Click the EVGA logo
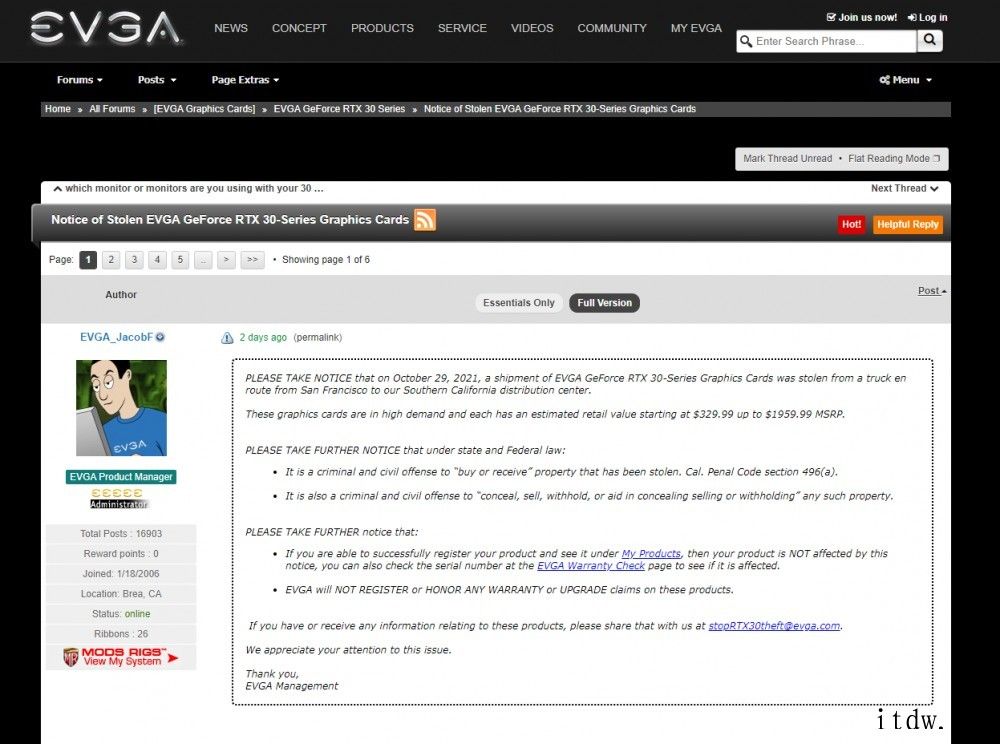Viewport: 1000px width, 744px height. [106, 29]
